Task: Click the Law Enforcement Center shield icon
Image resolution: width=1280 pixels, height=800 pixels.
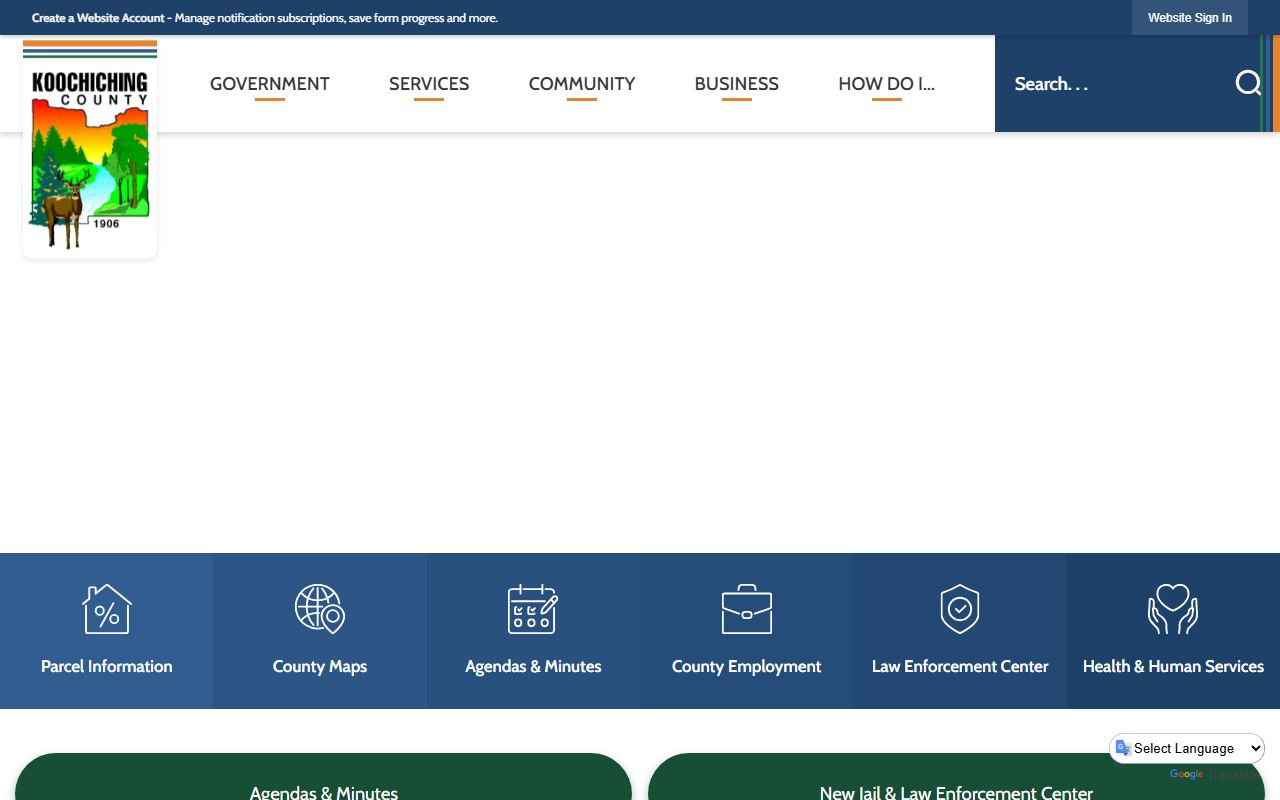Action: (960, 609)
